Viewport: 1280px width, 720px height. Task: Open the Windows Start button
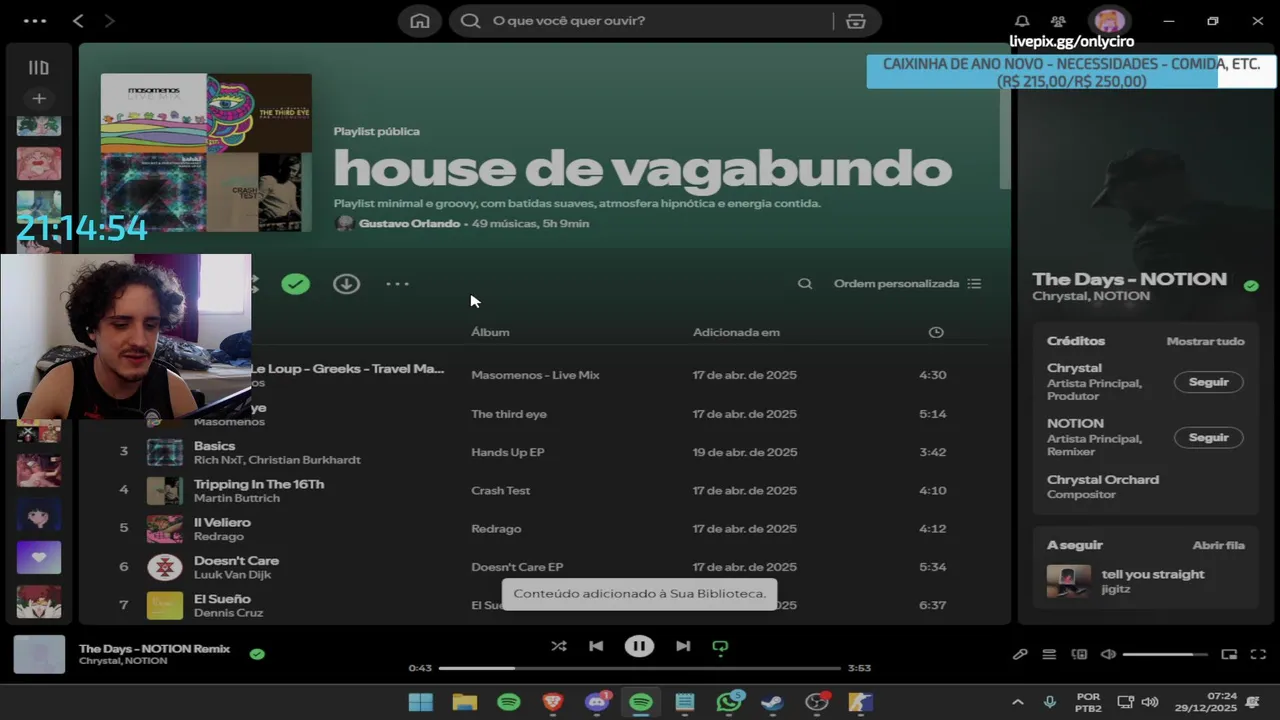click(x=421, y=702)
